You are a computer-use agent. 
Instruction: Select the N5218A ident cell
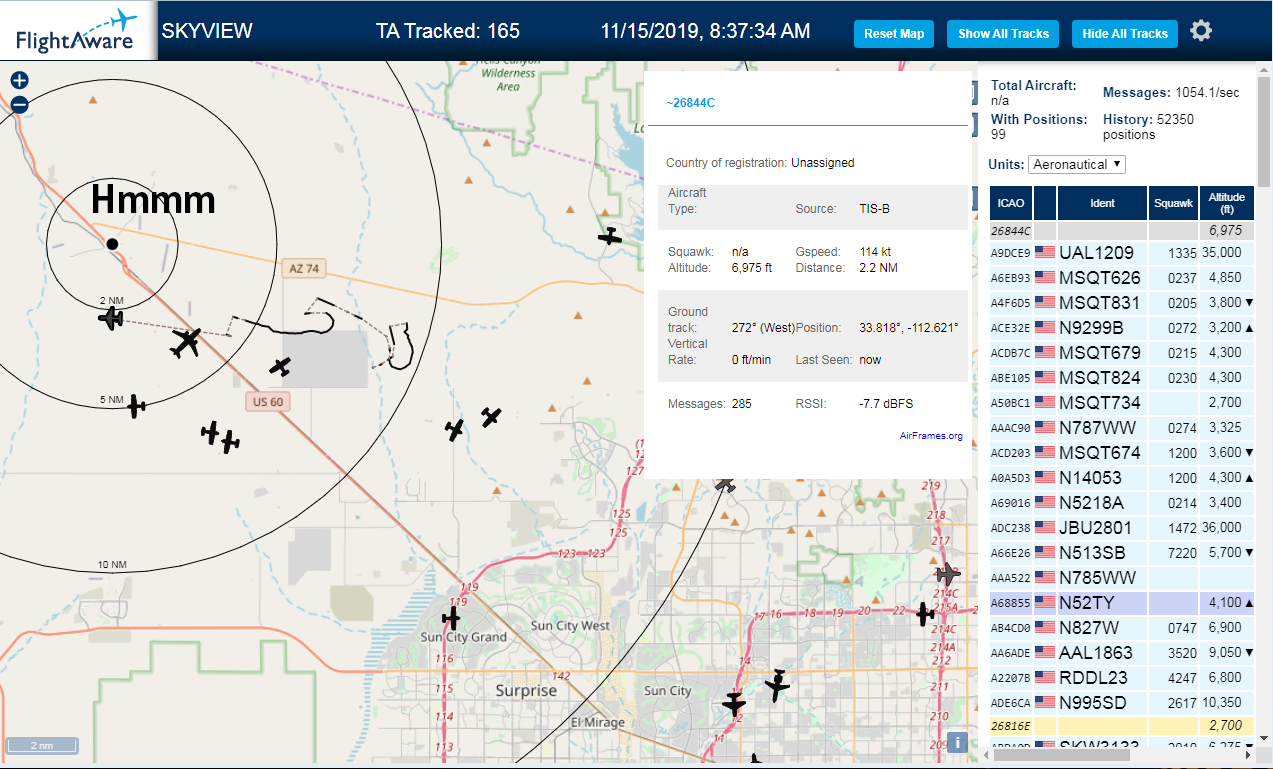[x=1102, y=503]
